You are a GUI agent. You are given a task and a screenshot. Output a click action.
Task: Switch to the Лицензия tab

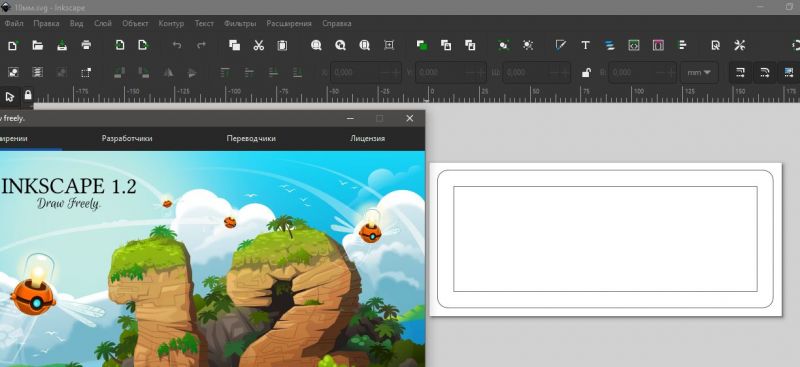pyautogui.click(x=367, y=138)
